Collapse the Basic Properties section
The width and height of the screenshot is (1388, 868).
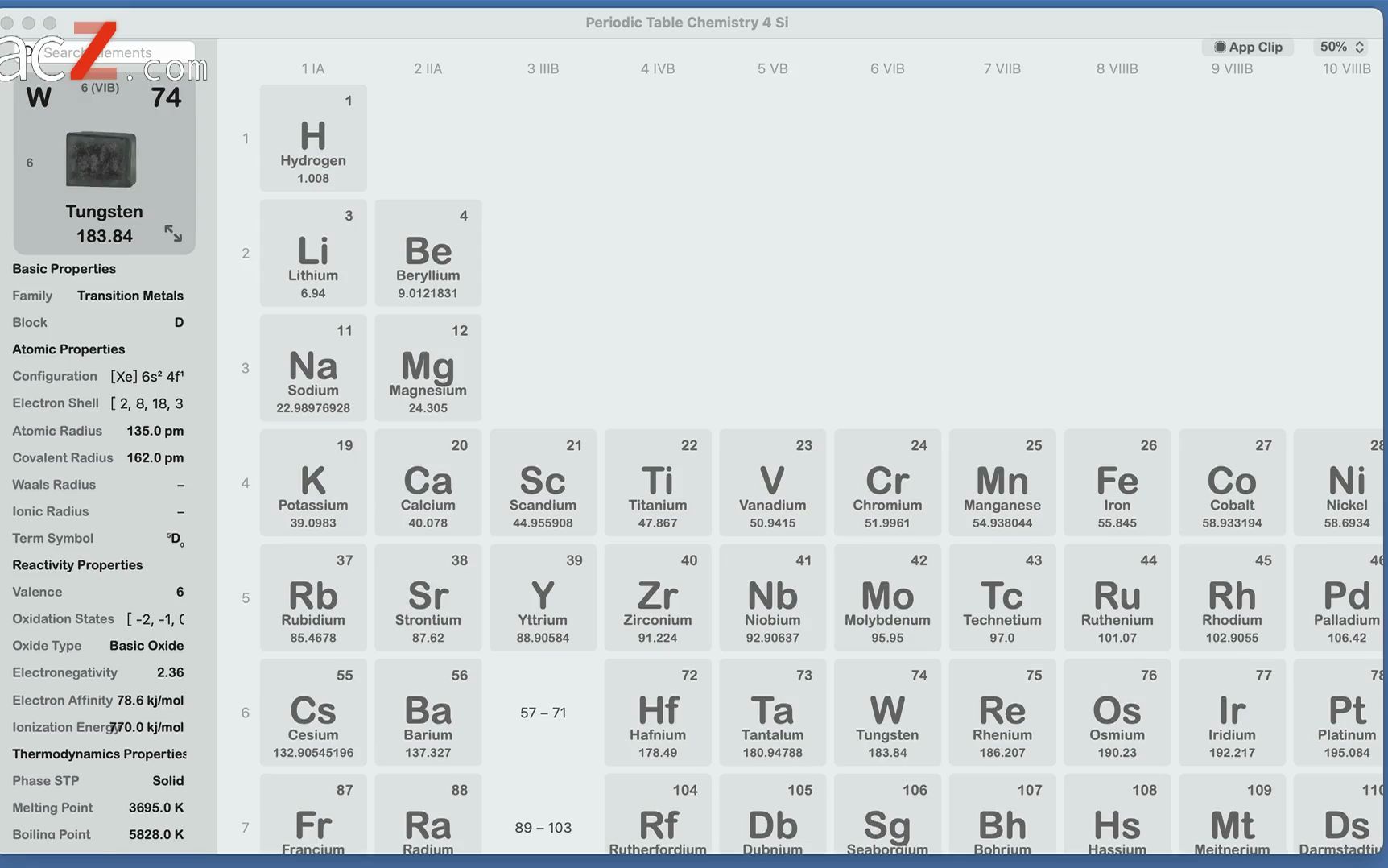click(63, 268)
